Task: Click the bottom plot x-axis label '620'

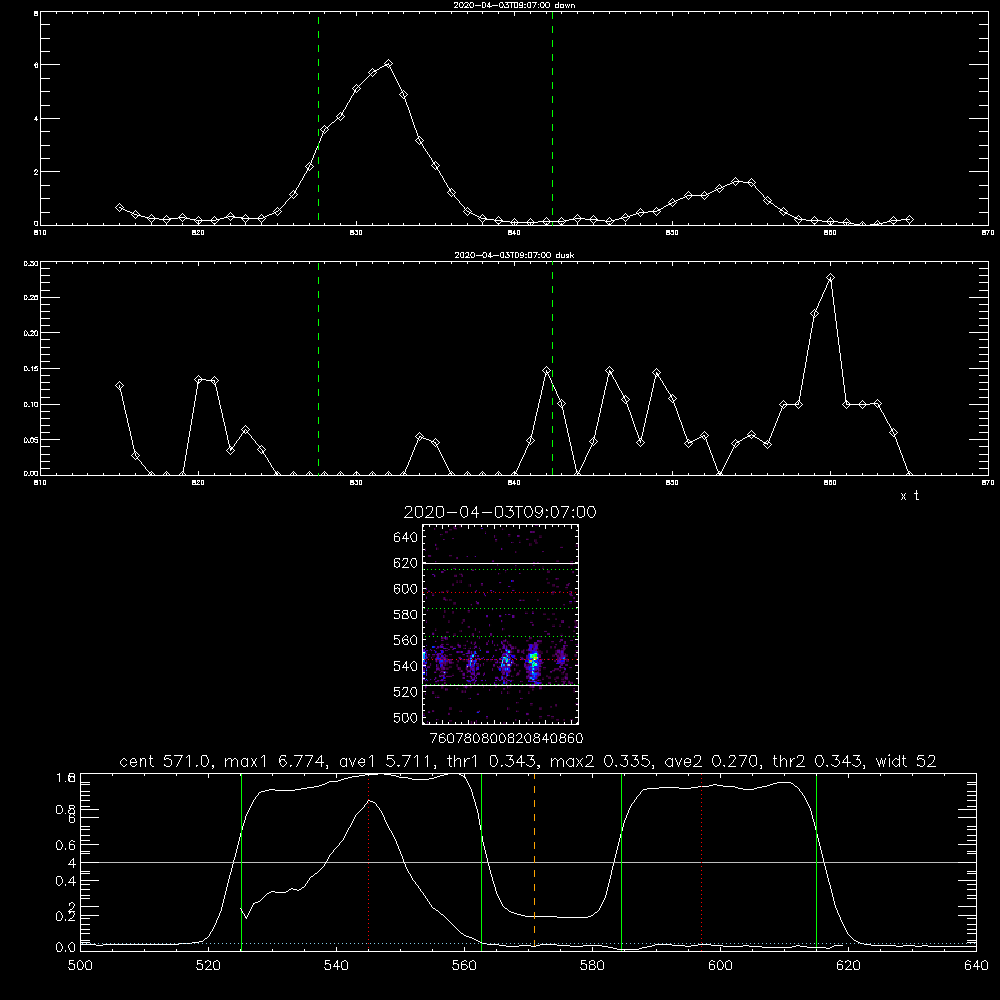Action: tap(848, 966)
